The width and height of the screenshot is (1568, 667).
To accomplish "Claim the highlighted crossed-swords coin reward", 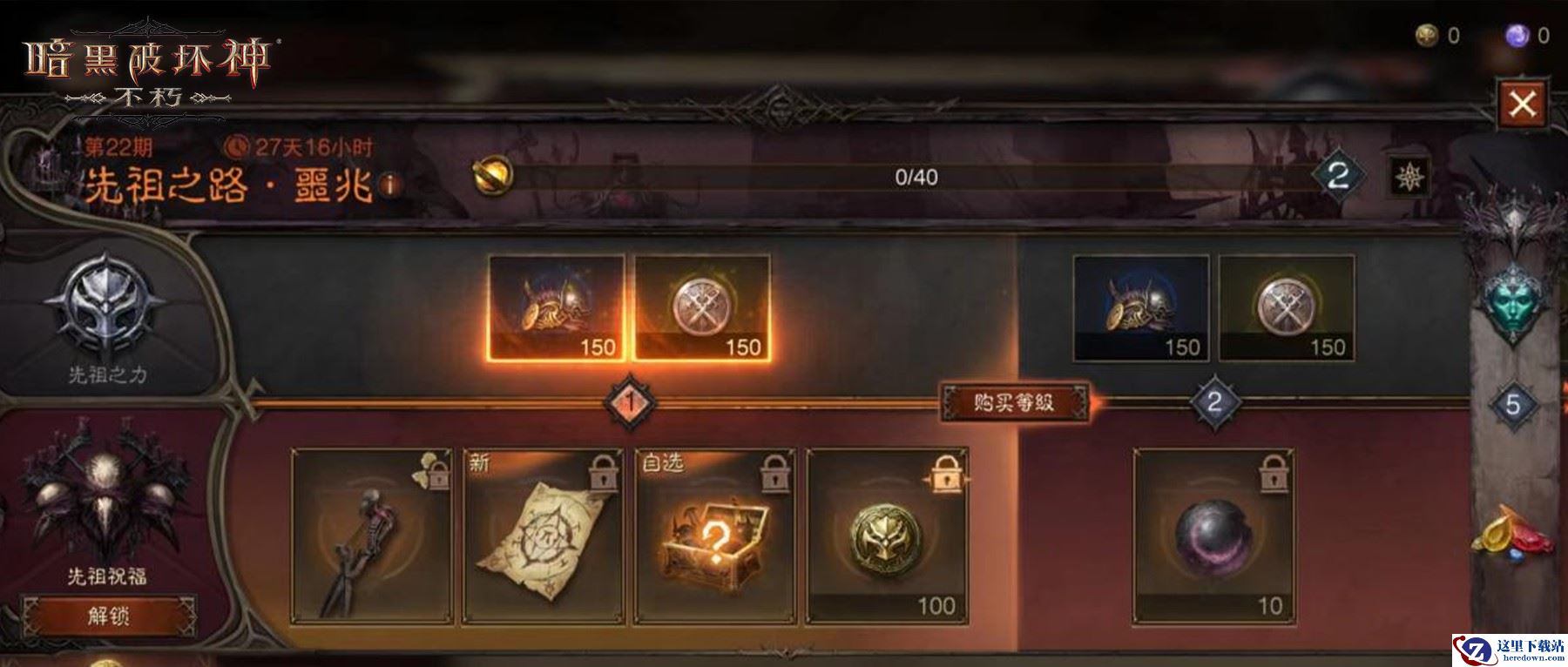I will click(x=702, y=307).
